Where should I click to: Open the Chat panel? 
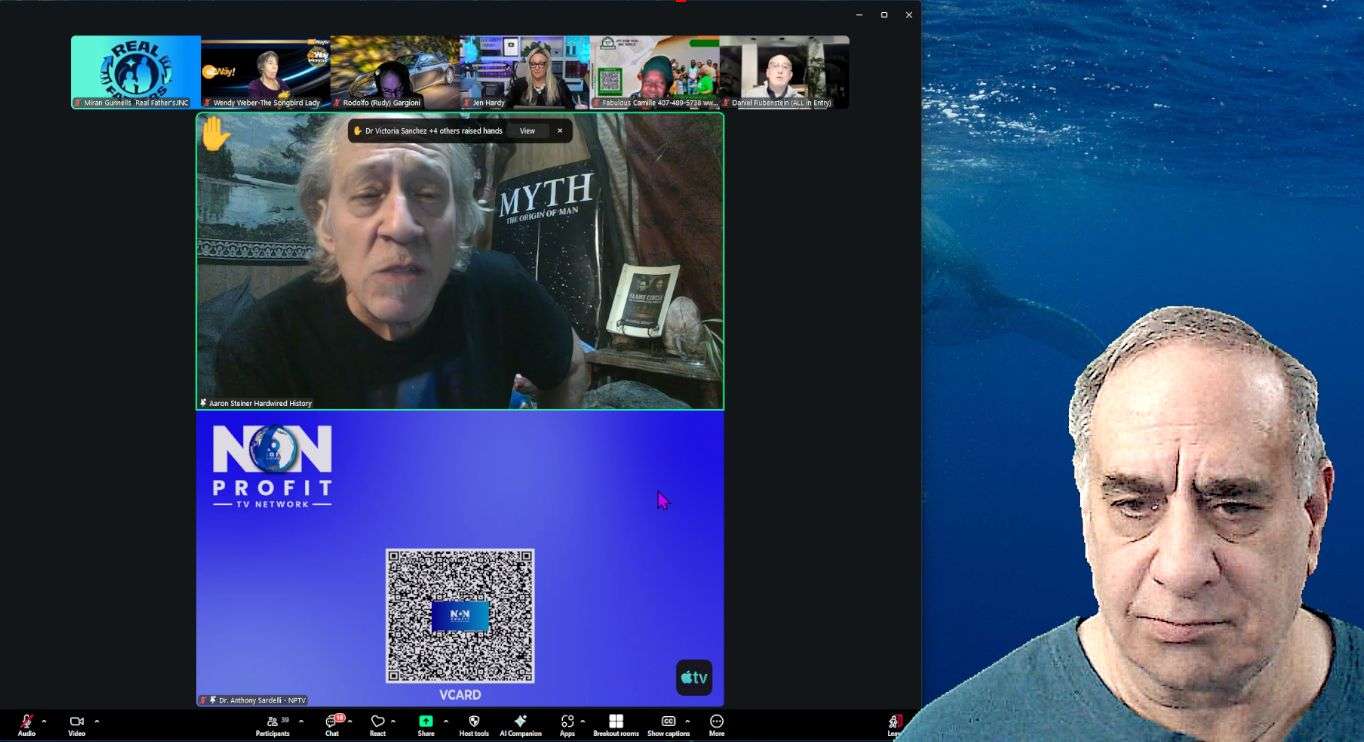click(331, 724)
